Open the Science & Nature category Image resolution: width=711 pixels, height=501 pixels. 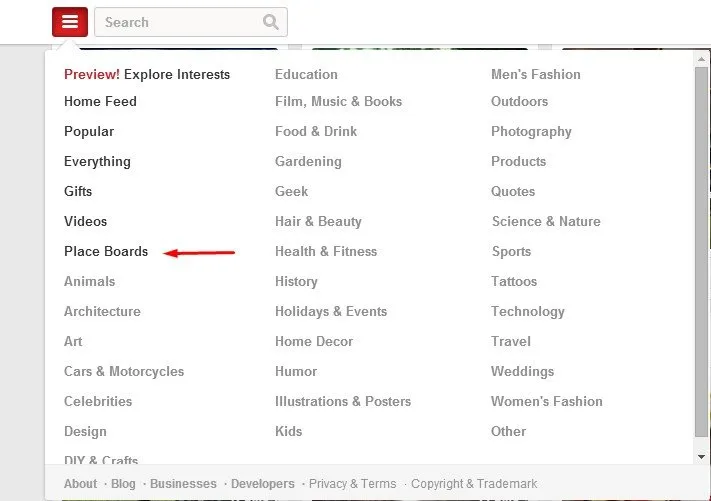point(546,221)
